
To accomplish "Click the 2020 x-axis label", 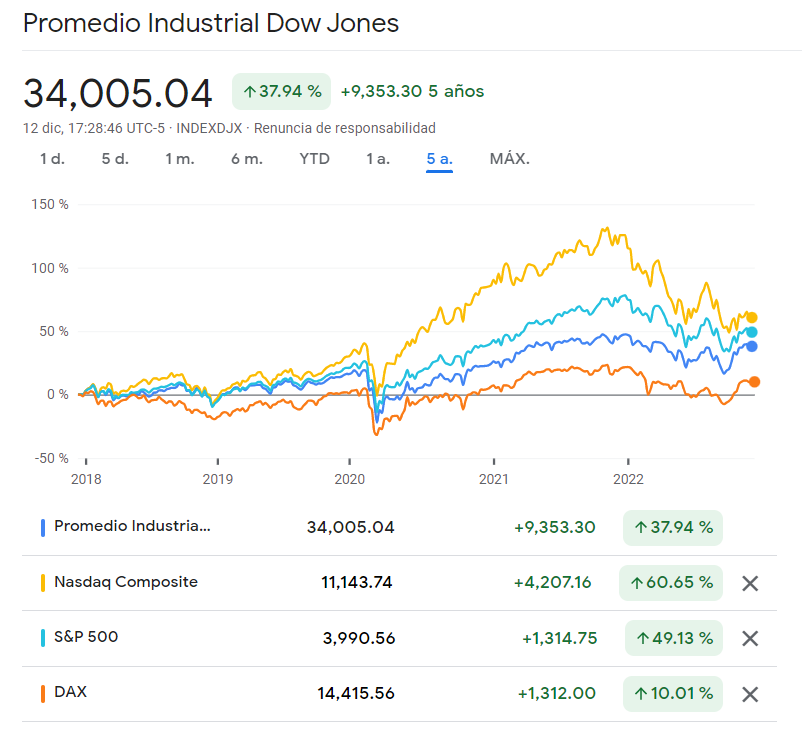I will pos(349,479).
